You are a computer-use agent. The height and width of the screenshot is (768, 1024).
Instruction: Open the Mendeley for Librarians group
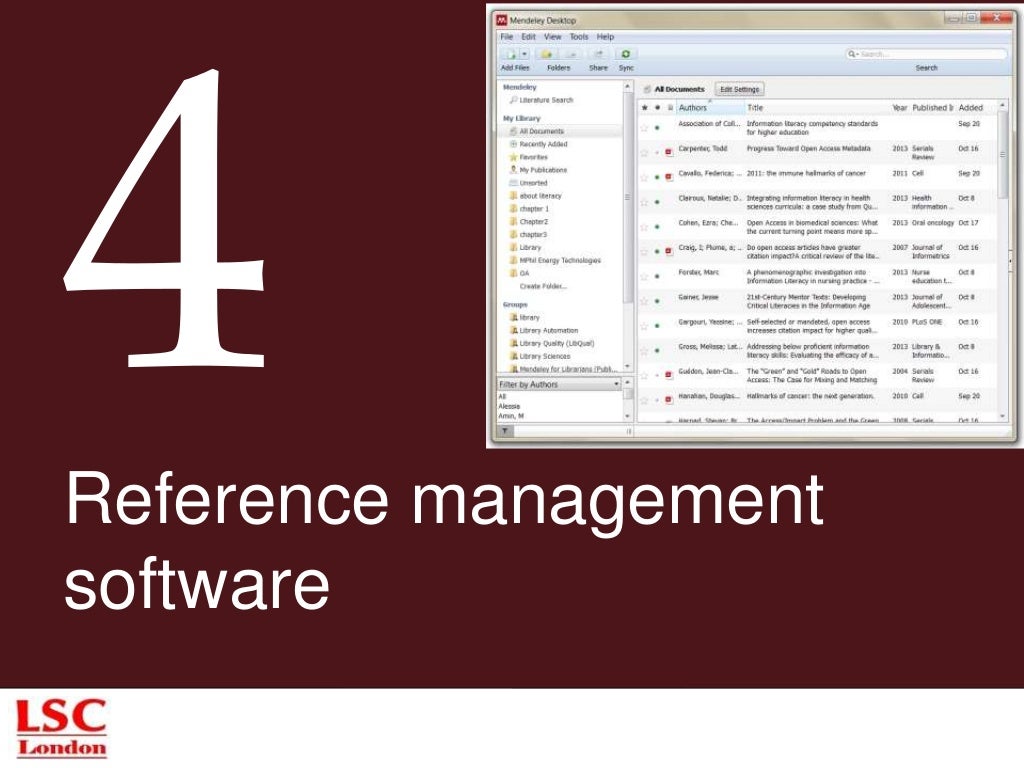pos(568,370)
